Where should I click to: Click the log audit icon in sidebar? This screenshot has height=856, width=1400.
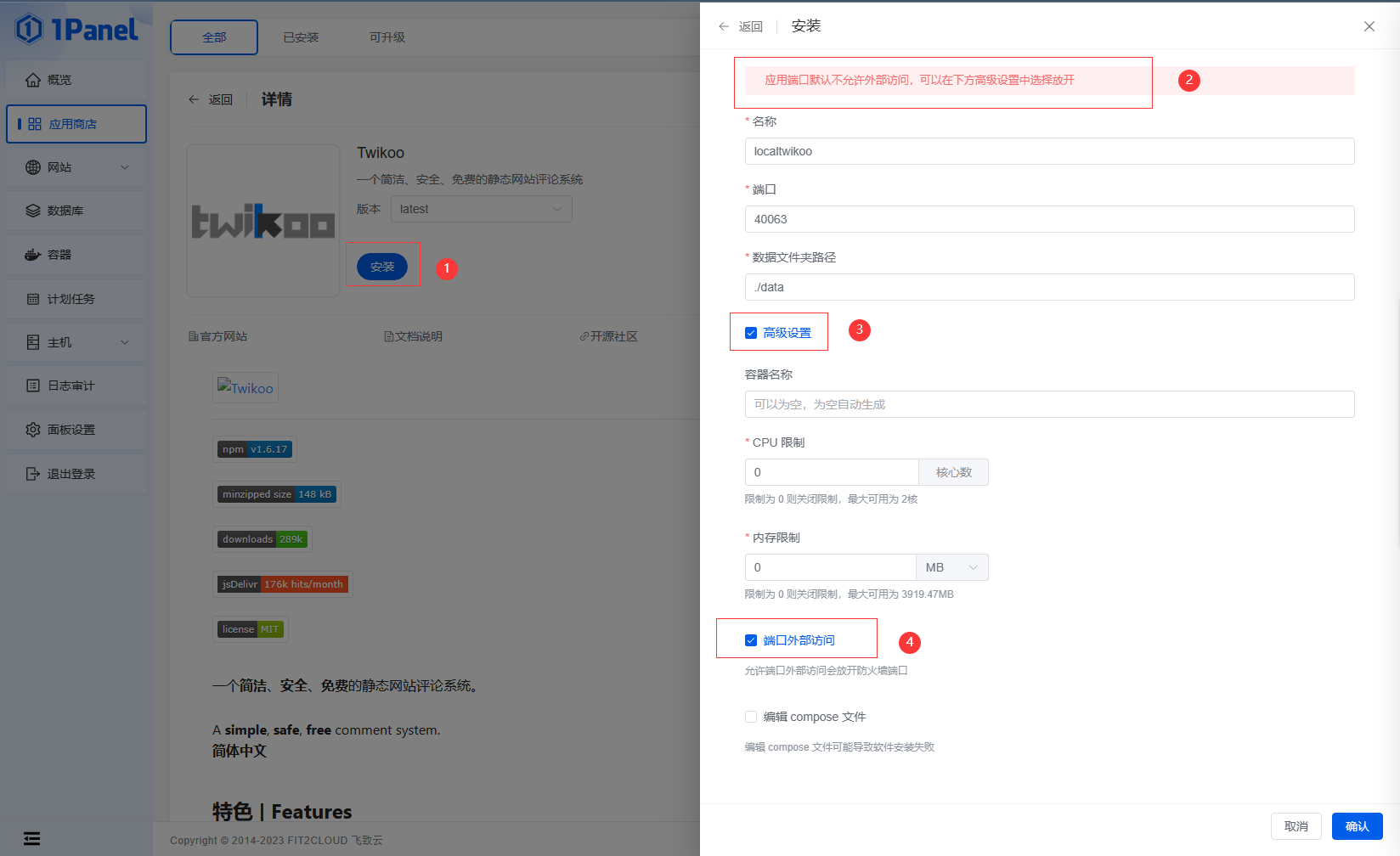pos(33,386)
